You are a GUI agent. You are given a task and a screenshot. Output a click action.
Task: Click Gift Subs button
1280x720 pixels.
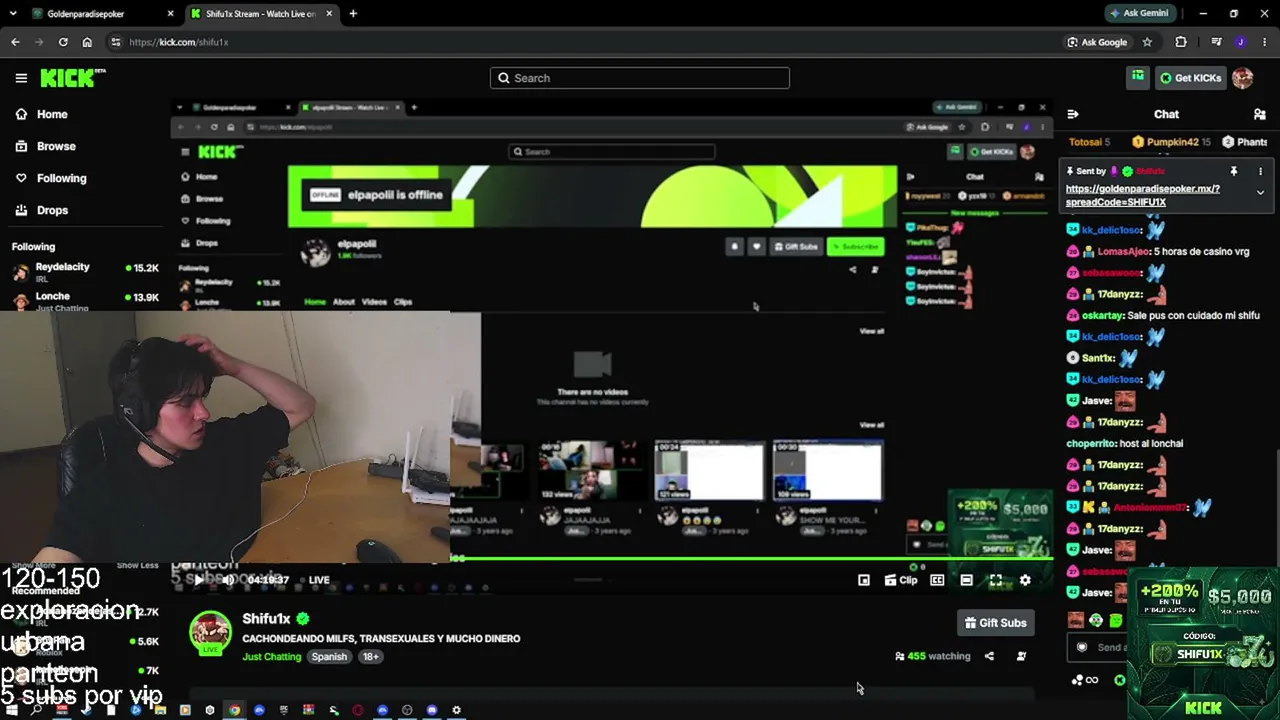[x=995, y=623]
